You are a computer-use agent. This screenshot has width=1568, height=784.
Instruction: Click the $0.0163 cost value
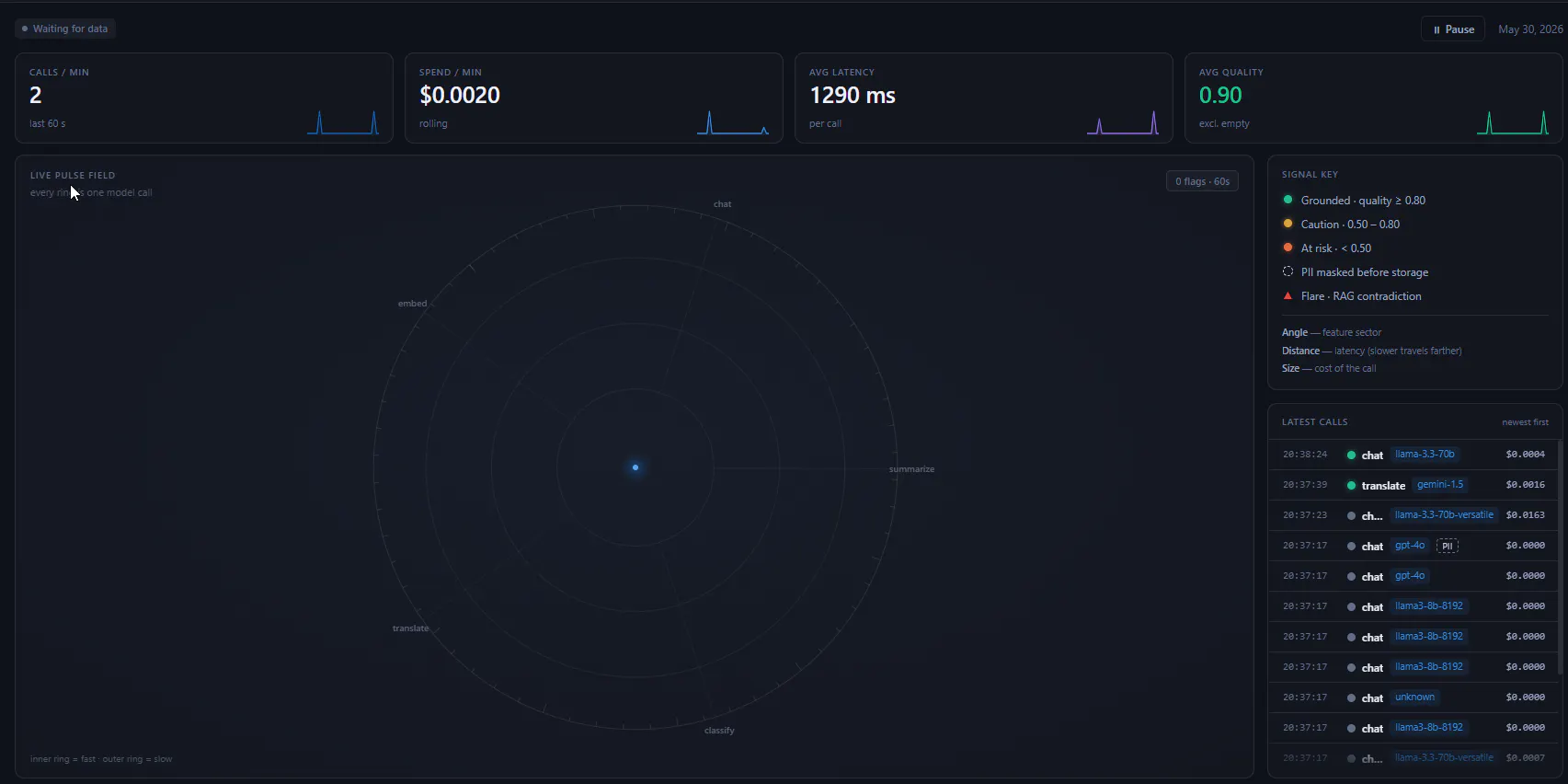click(1525, 515)
